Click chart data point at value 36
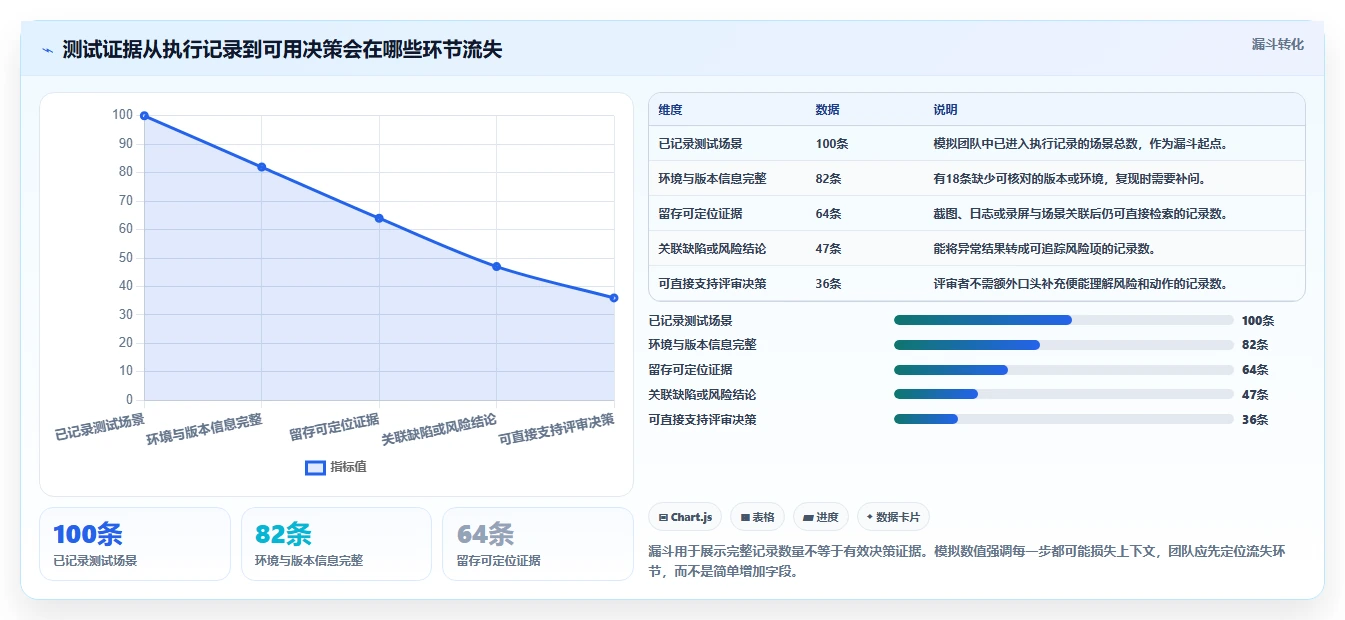1345x620 pixels. (614, 298)
